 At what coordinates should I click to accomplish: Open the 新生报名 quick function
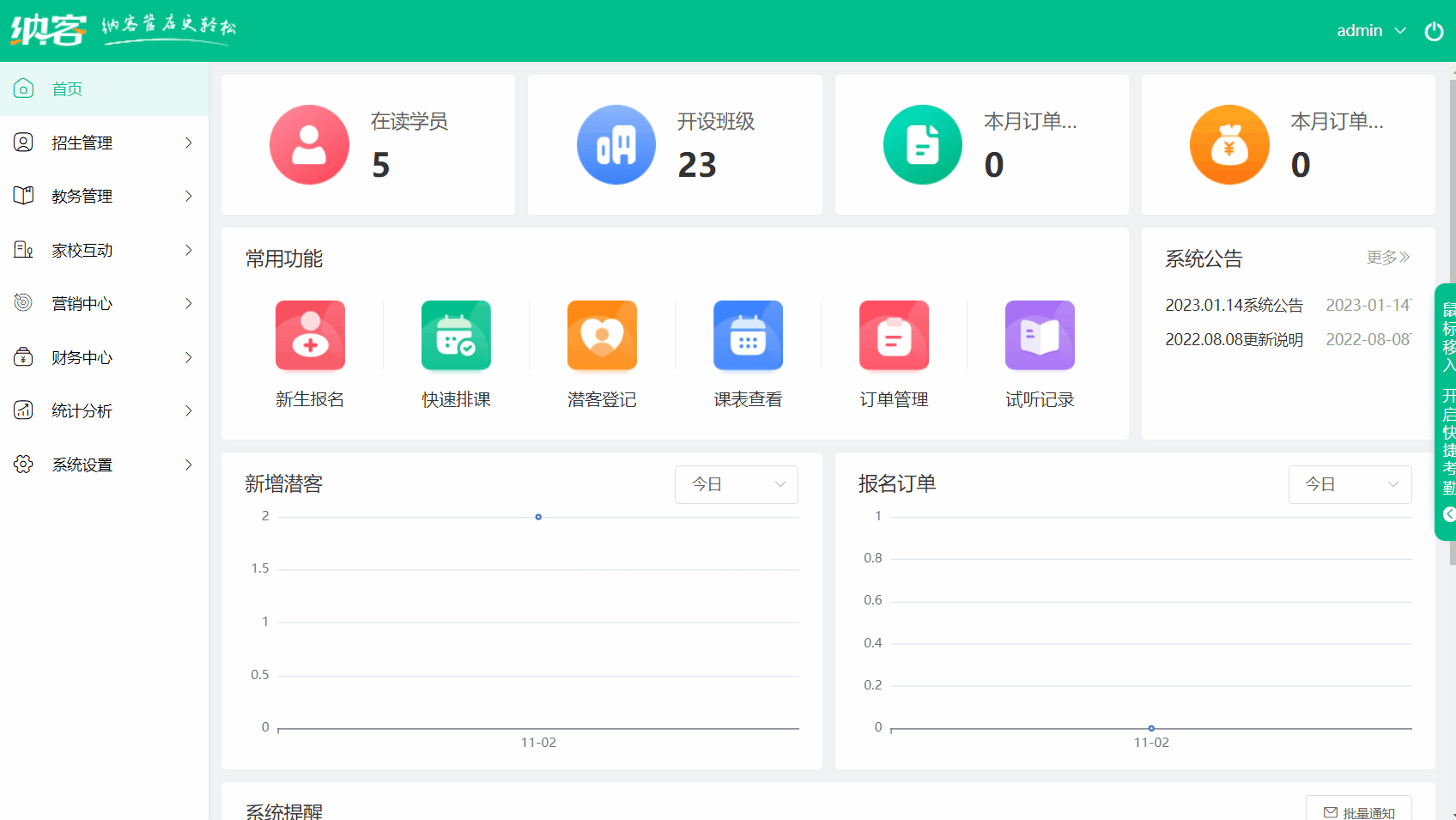(x=310, y=335)
